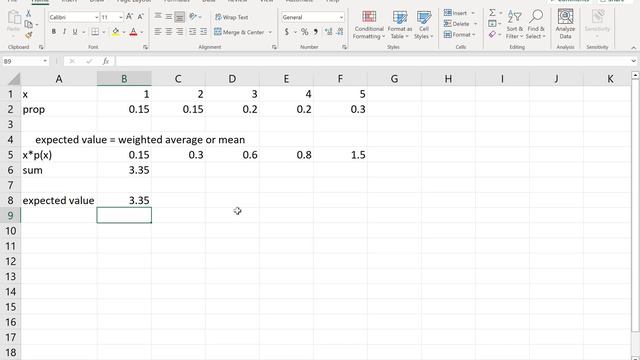
Task: Open underline style dropdown arrow
Action: tap(83, 32)
